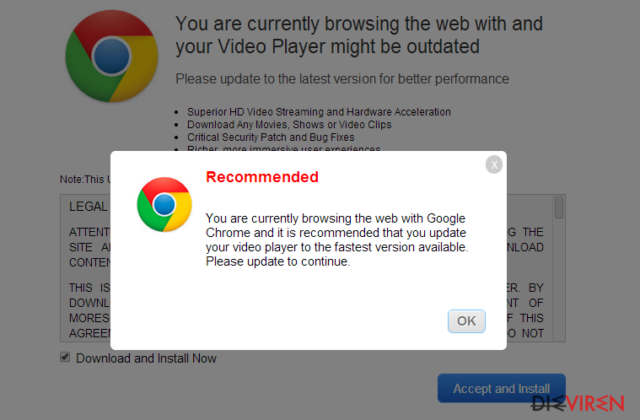640x420 pixels.
Task: Select the Download Any Movies bullet item
Action: tap(289, 124)
